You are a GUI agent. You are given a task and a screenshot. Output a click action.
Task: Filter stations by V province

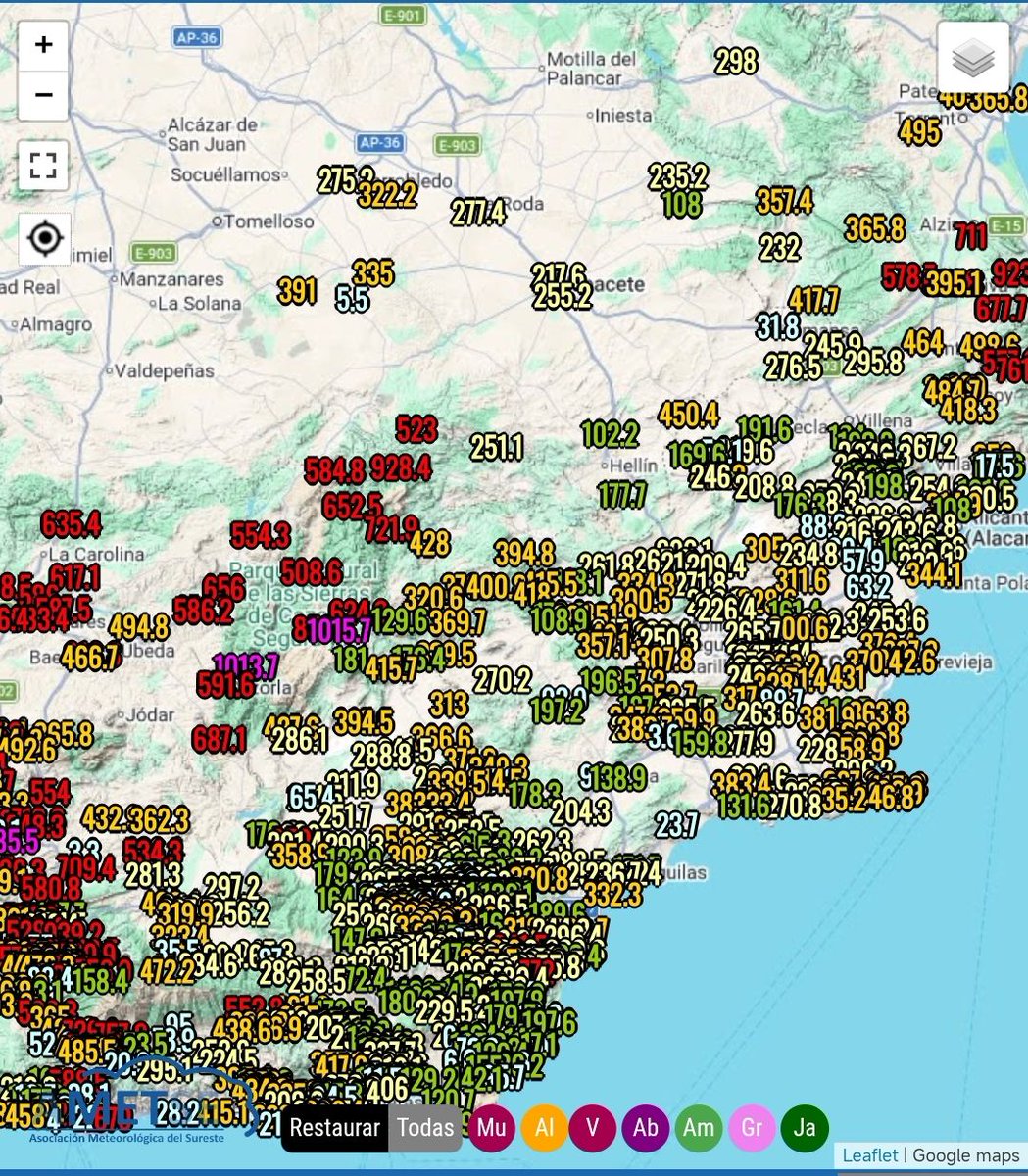point(593,1128)
